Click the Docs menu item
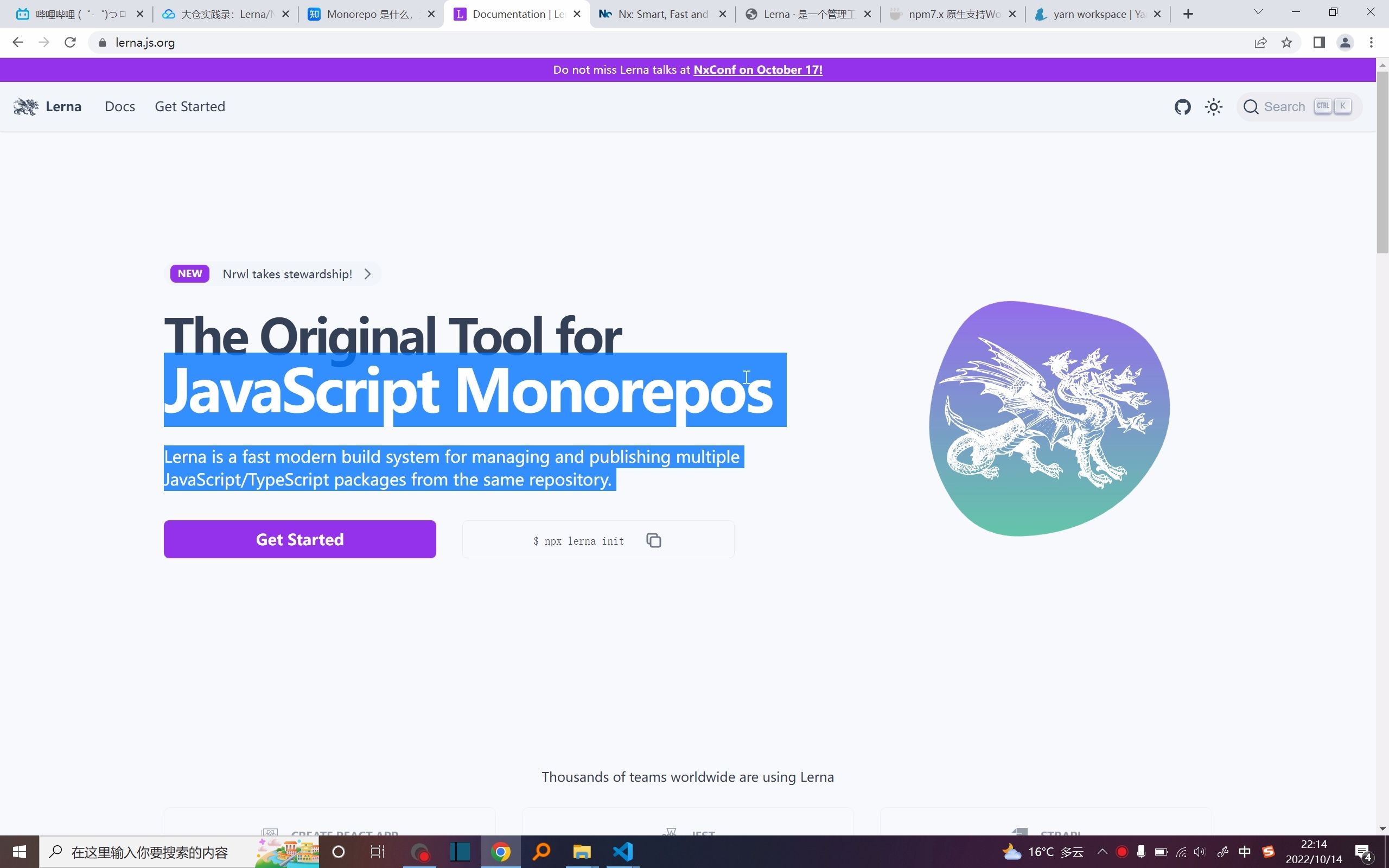 coord(119,106)
